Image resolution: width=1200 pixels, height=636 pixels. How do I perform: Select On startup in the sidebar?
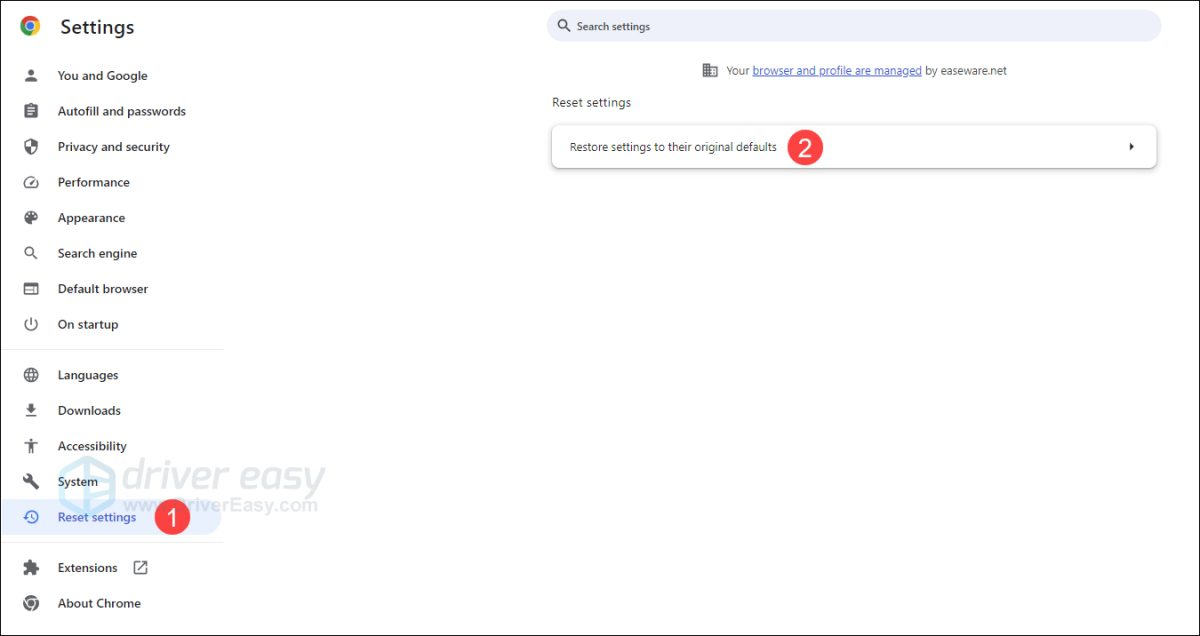[x=88, y=325]
